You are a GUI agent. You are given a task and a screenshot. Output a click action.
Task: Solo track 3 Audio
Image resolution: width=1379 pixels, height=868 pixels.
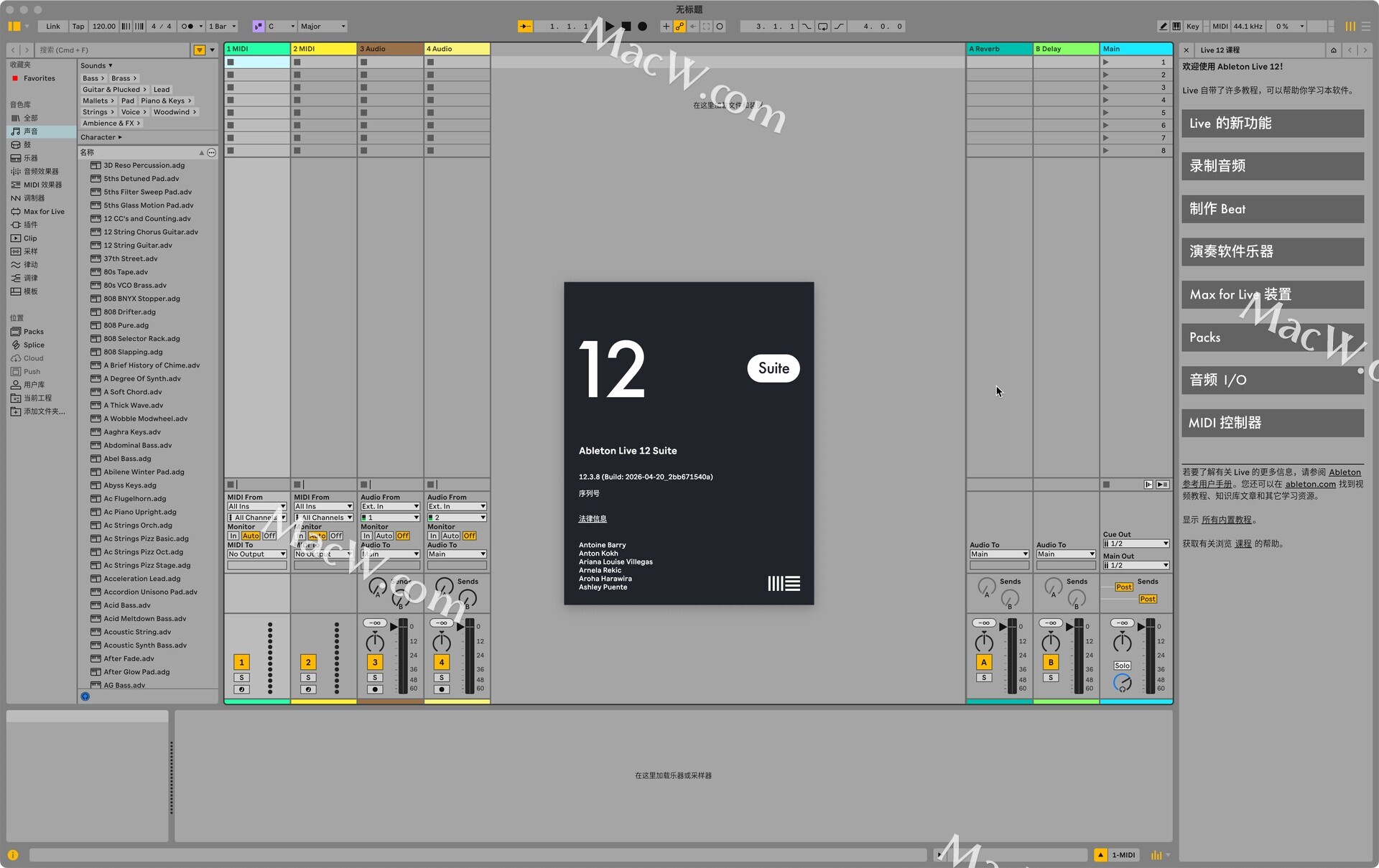(375, 678)
